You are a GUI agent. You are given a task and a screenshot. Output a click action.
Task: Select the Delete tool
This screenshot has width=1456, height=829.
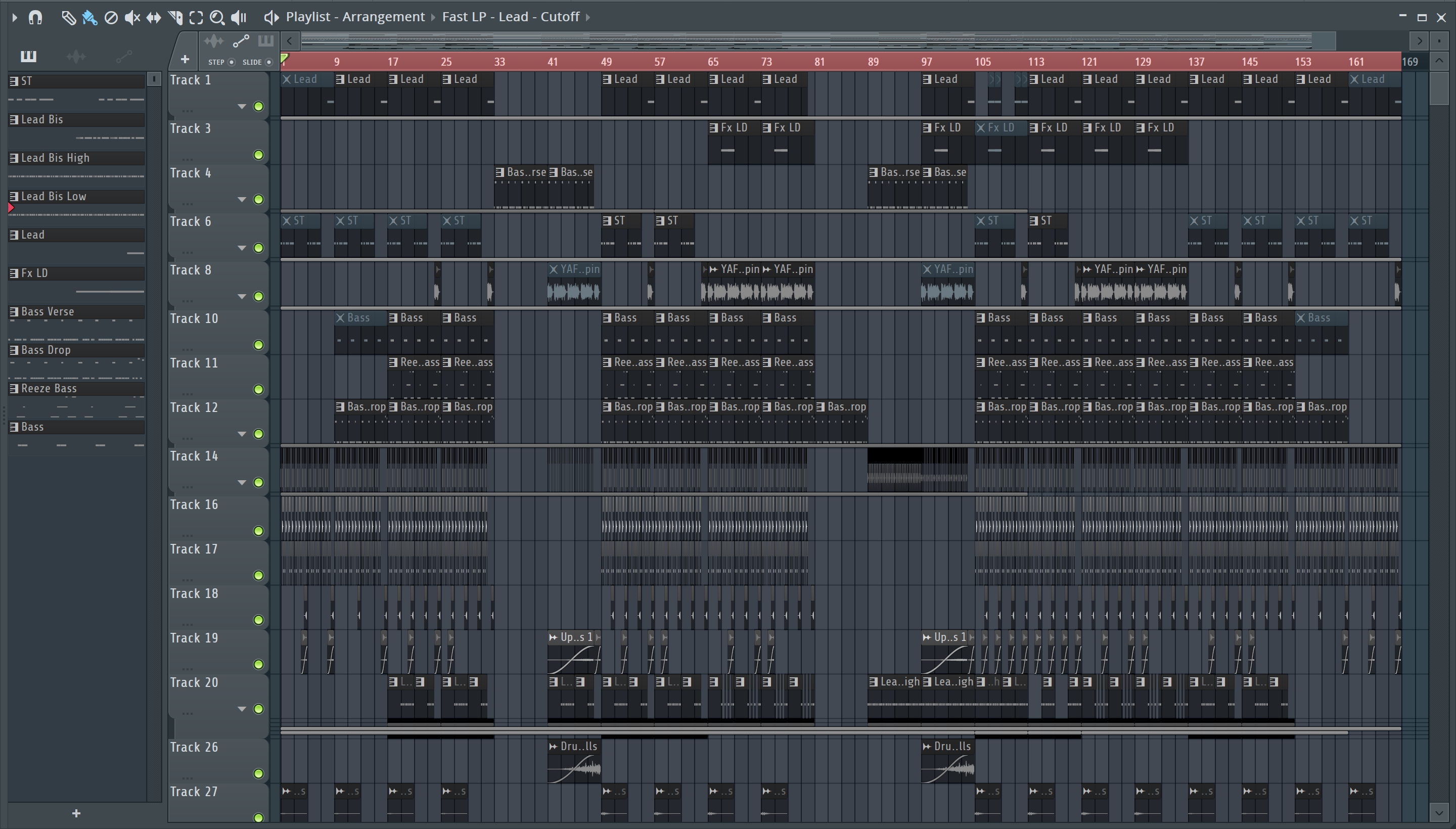(x=111, y=18)
